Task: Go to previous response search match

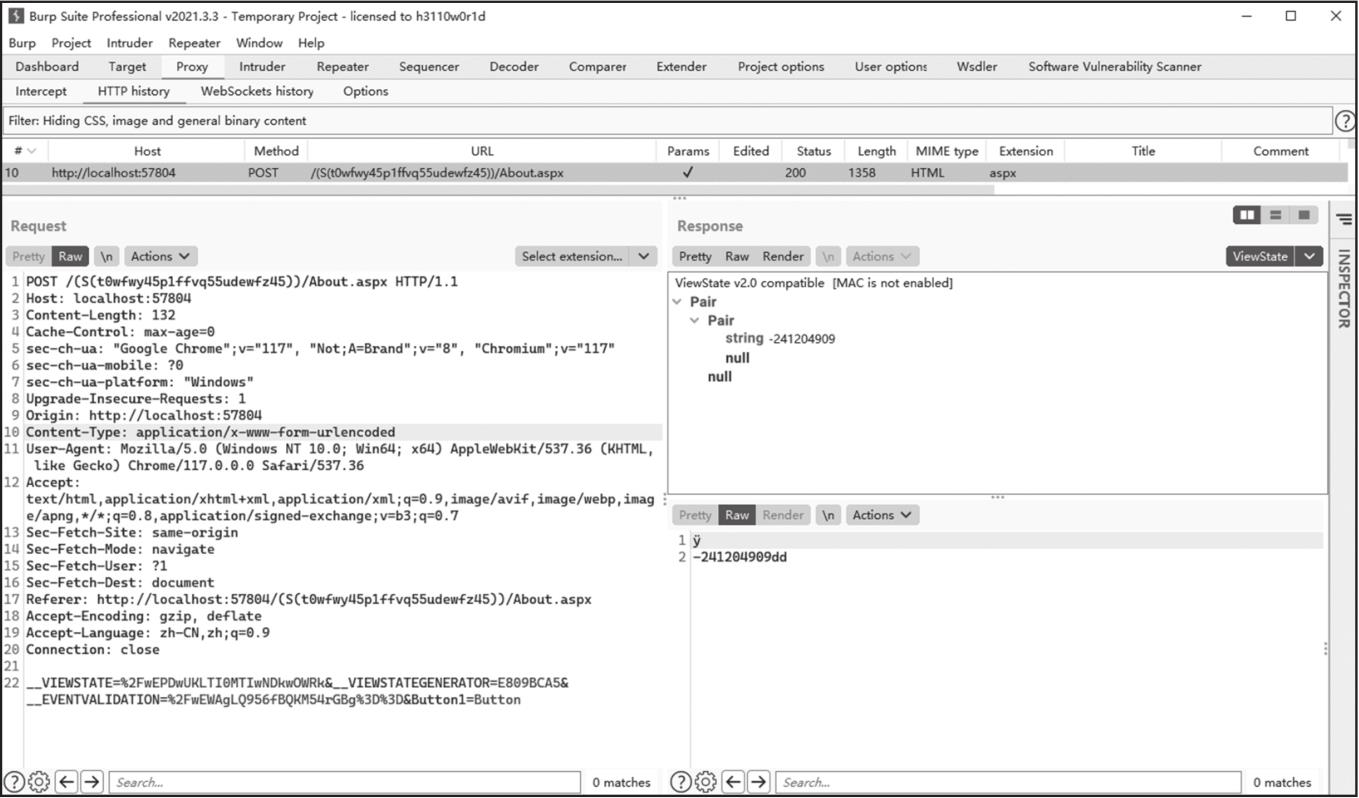Action: coord(733,782)
